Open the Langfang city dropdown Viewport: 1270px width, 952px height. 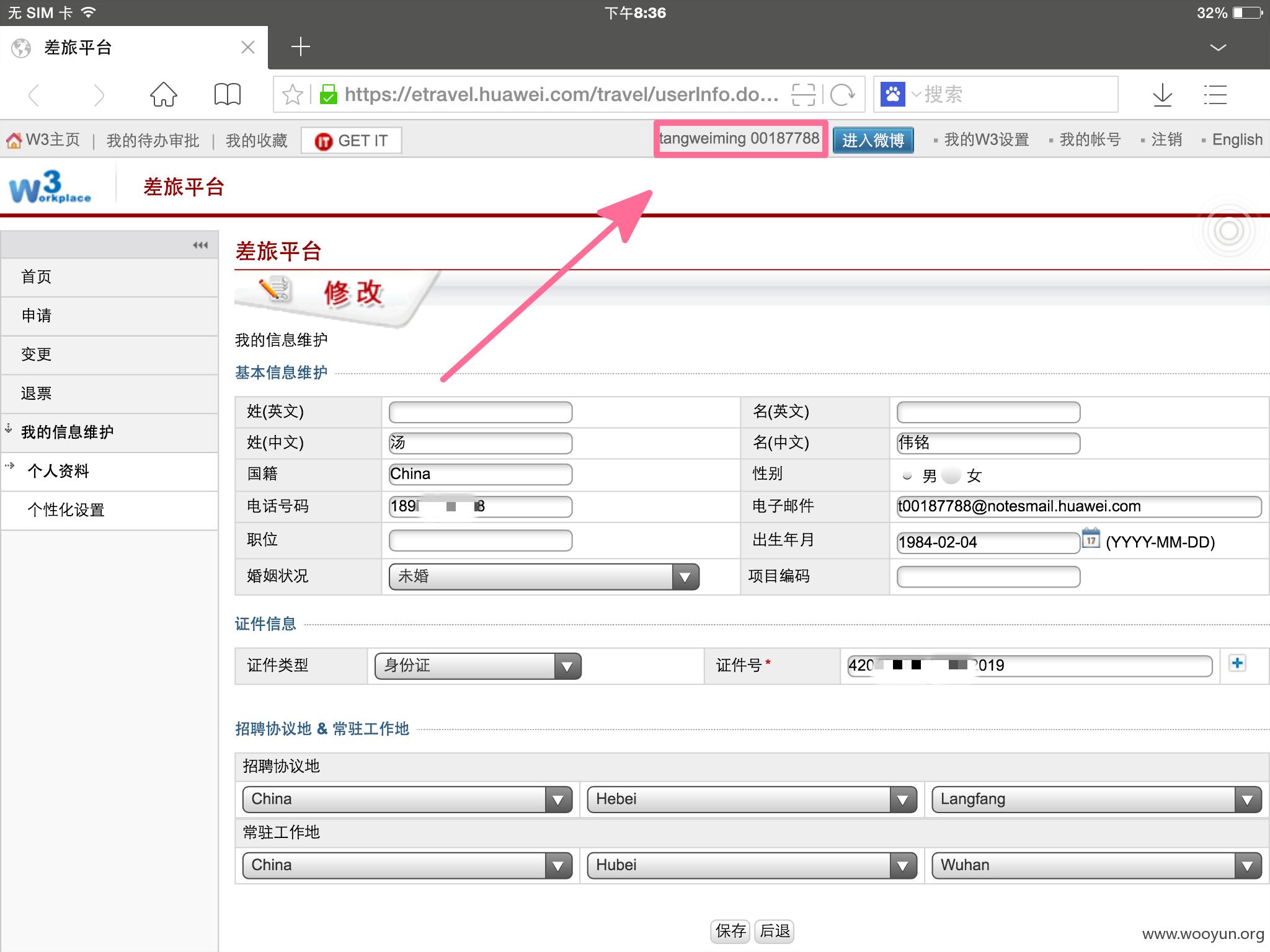click(1096, 800)
